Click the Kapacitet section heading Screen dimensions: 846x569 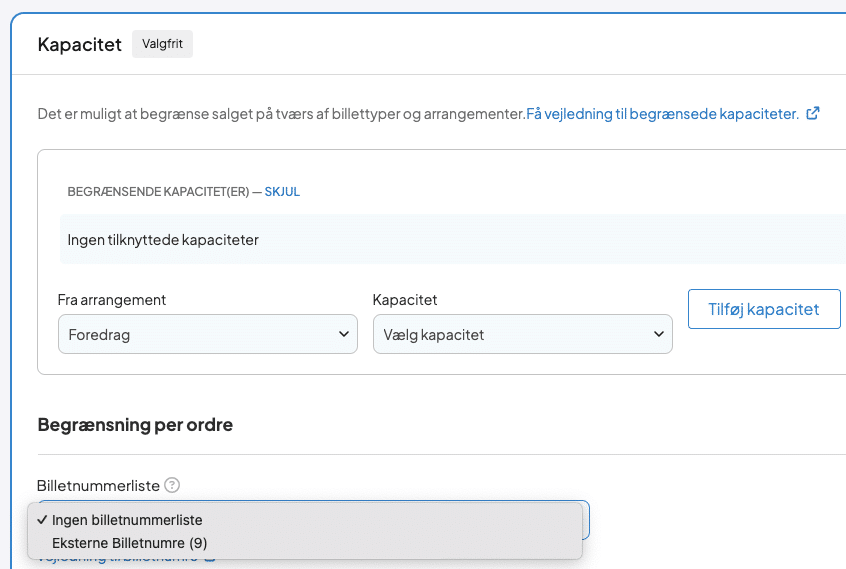pyautogui.click(x=79, y=45)
